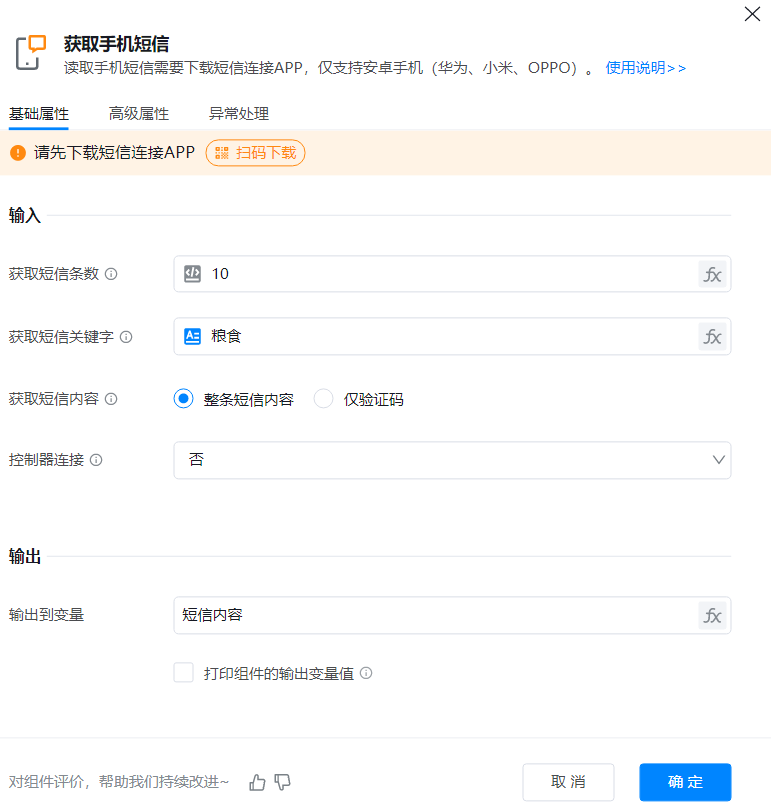771x807 pixels.
Task: Click the 扫码下载 button
Action: 256,153
